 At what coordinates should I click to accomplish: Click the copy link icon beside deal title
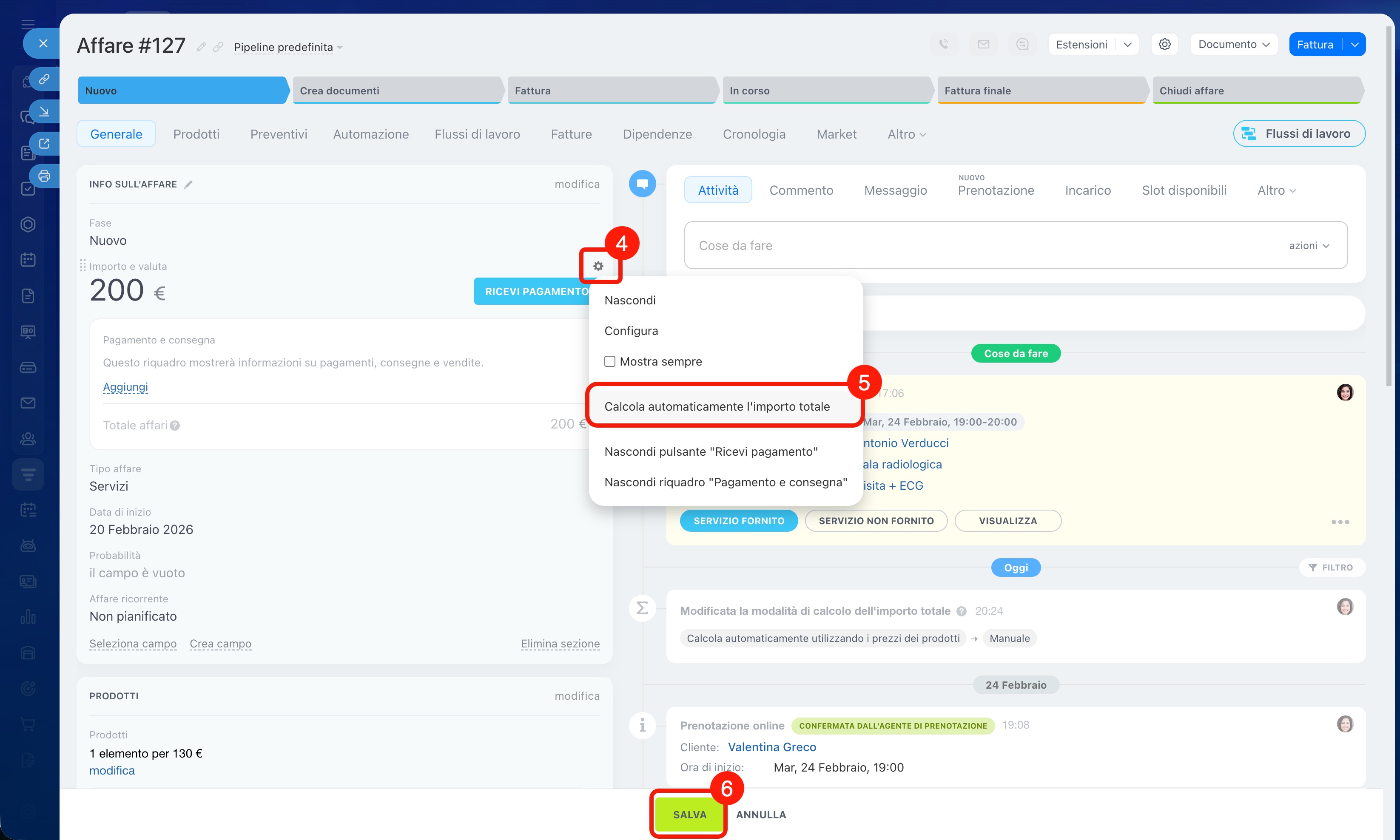coord(218,47)
